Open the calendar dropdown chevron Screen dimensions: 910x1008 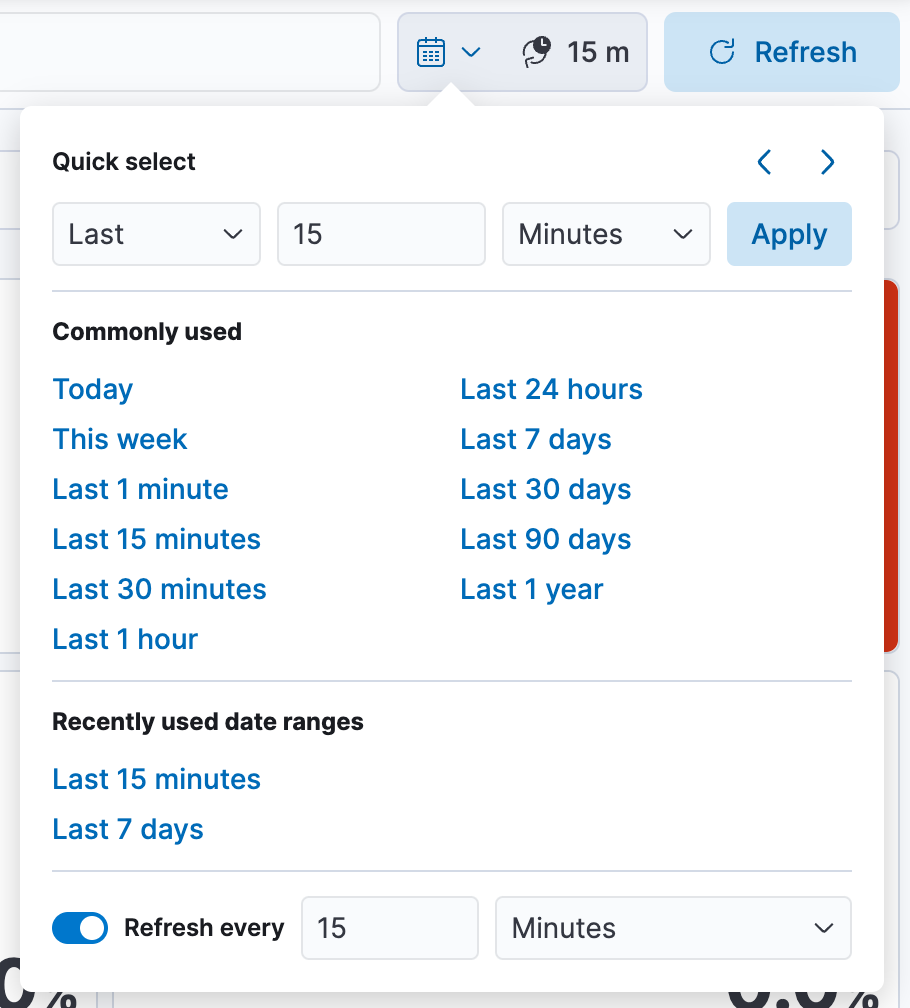(x=471, y=52)
